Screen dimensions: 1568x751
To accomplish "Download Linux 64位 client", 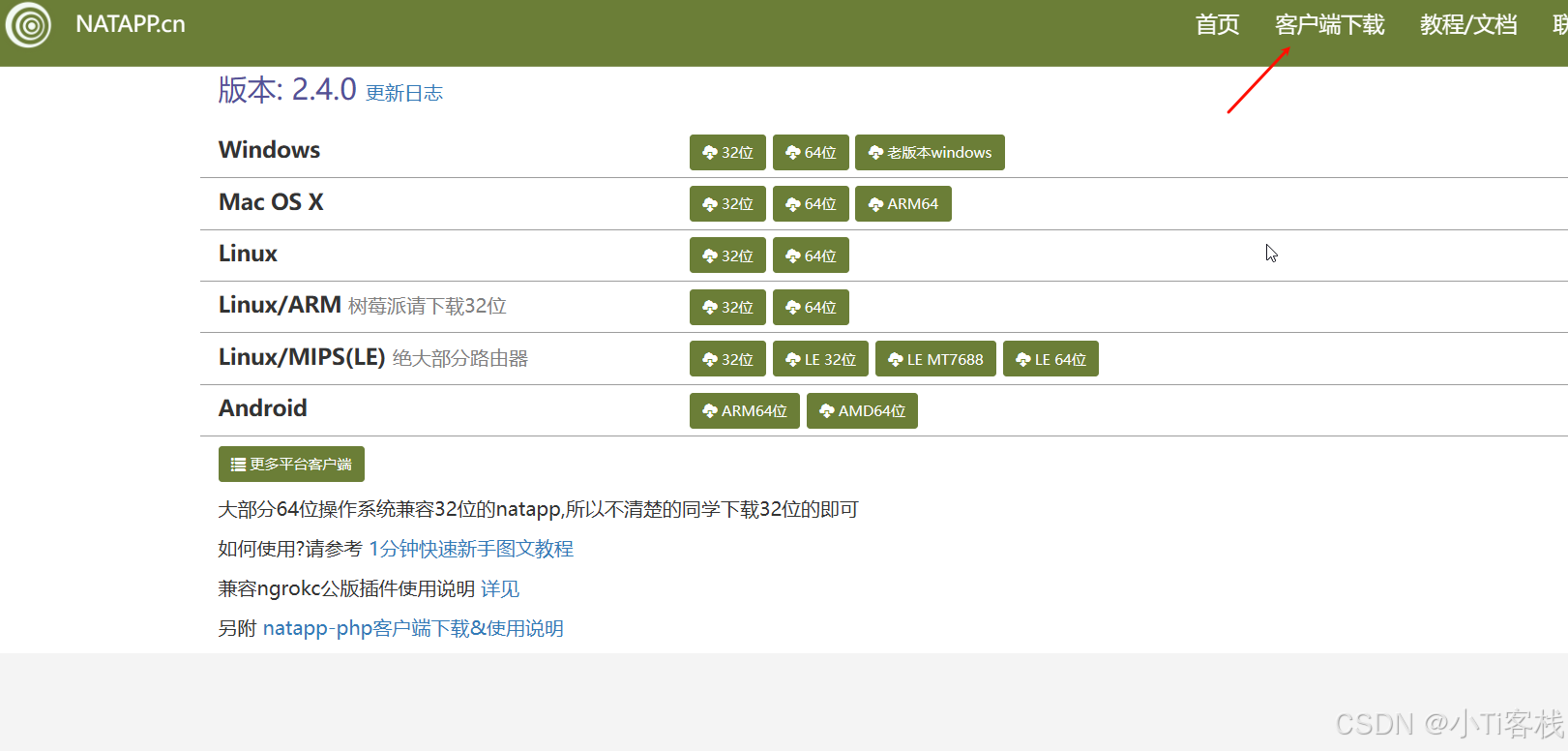I will coord(811,255).
